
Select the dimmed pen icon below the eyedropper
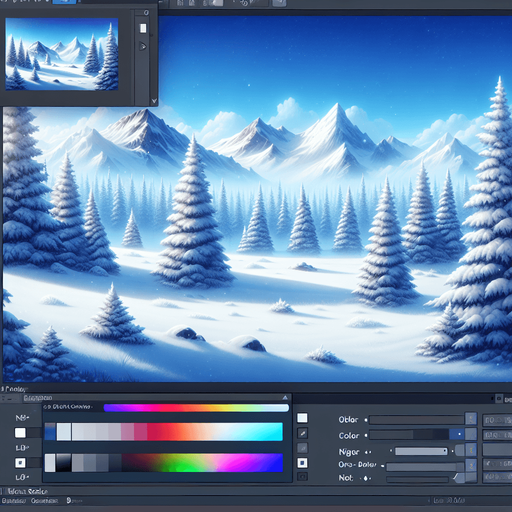point(302,448)
